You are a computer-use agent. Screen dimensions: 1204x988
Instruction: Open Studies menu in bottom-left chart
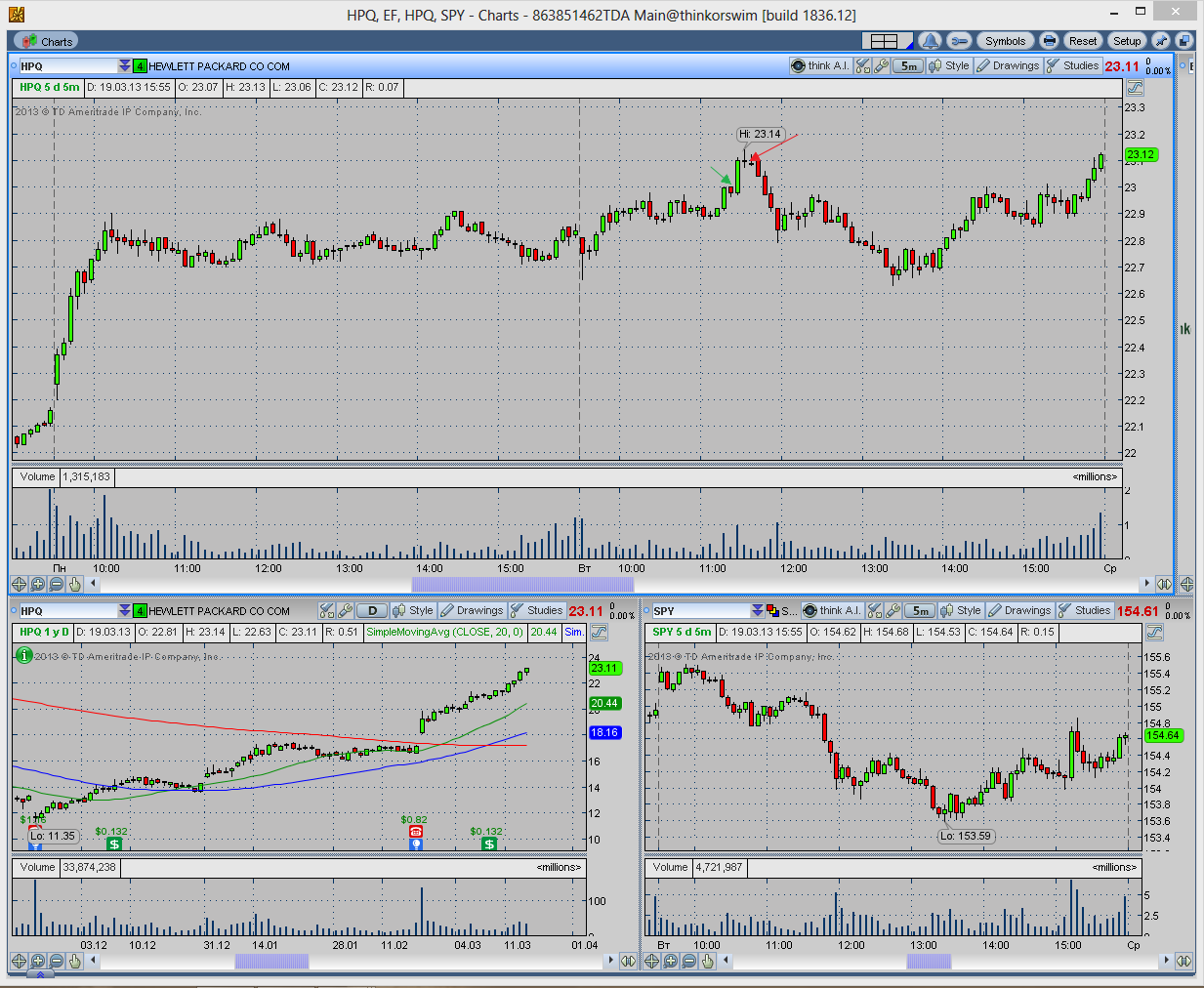(x=536, y=610)
